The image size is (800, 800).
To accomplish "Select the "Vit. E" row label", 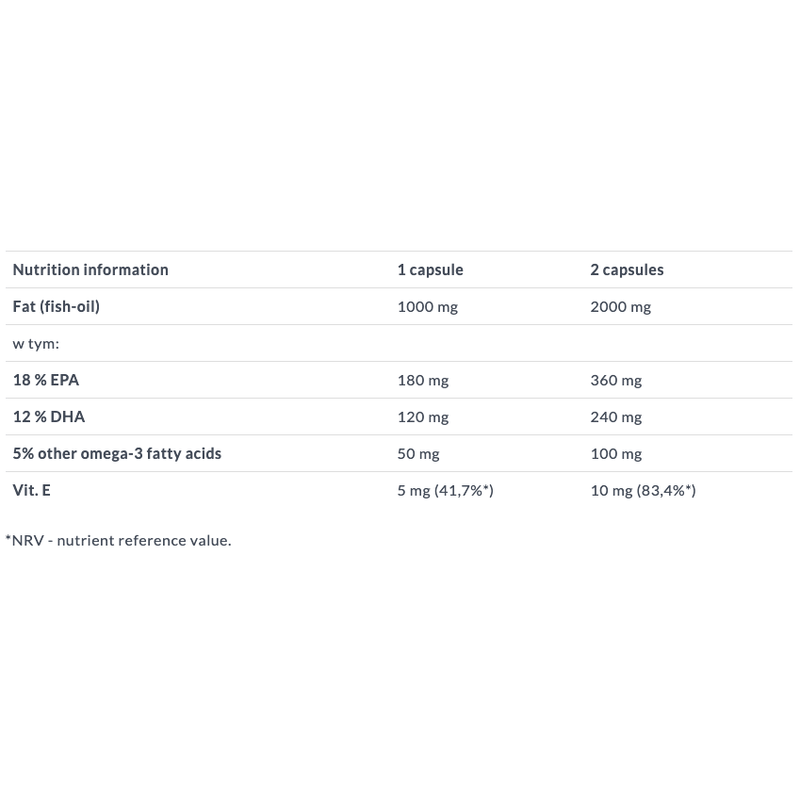I will [32, 491].
